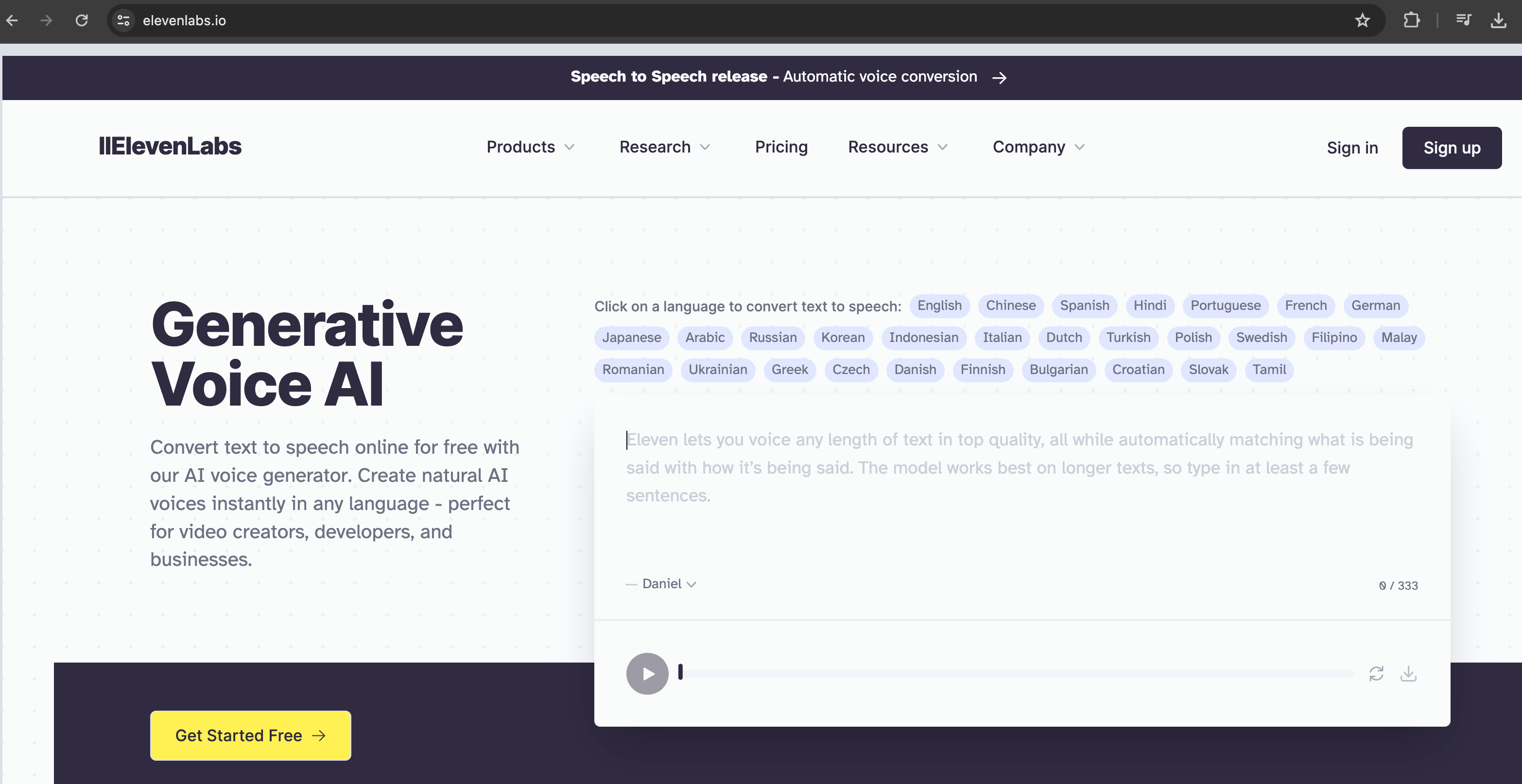
Task: Select the Japanese language chip
Action: pos(632,337)
